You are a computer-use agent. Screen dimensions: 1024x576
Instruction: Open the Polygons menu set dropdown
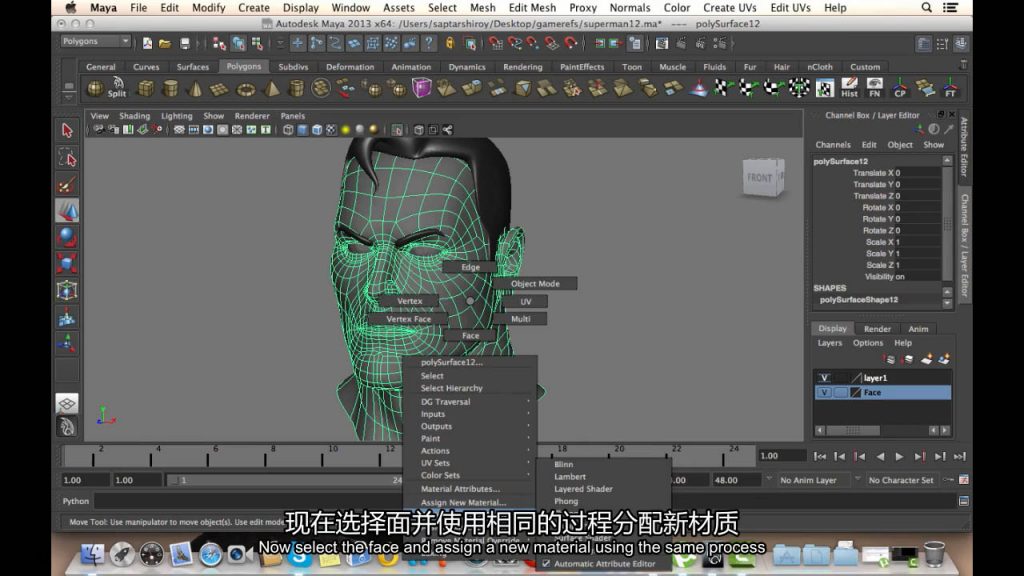95,41
